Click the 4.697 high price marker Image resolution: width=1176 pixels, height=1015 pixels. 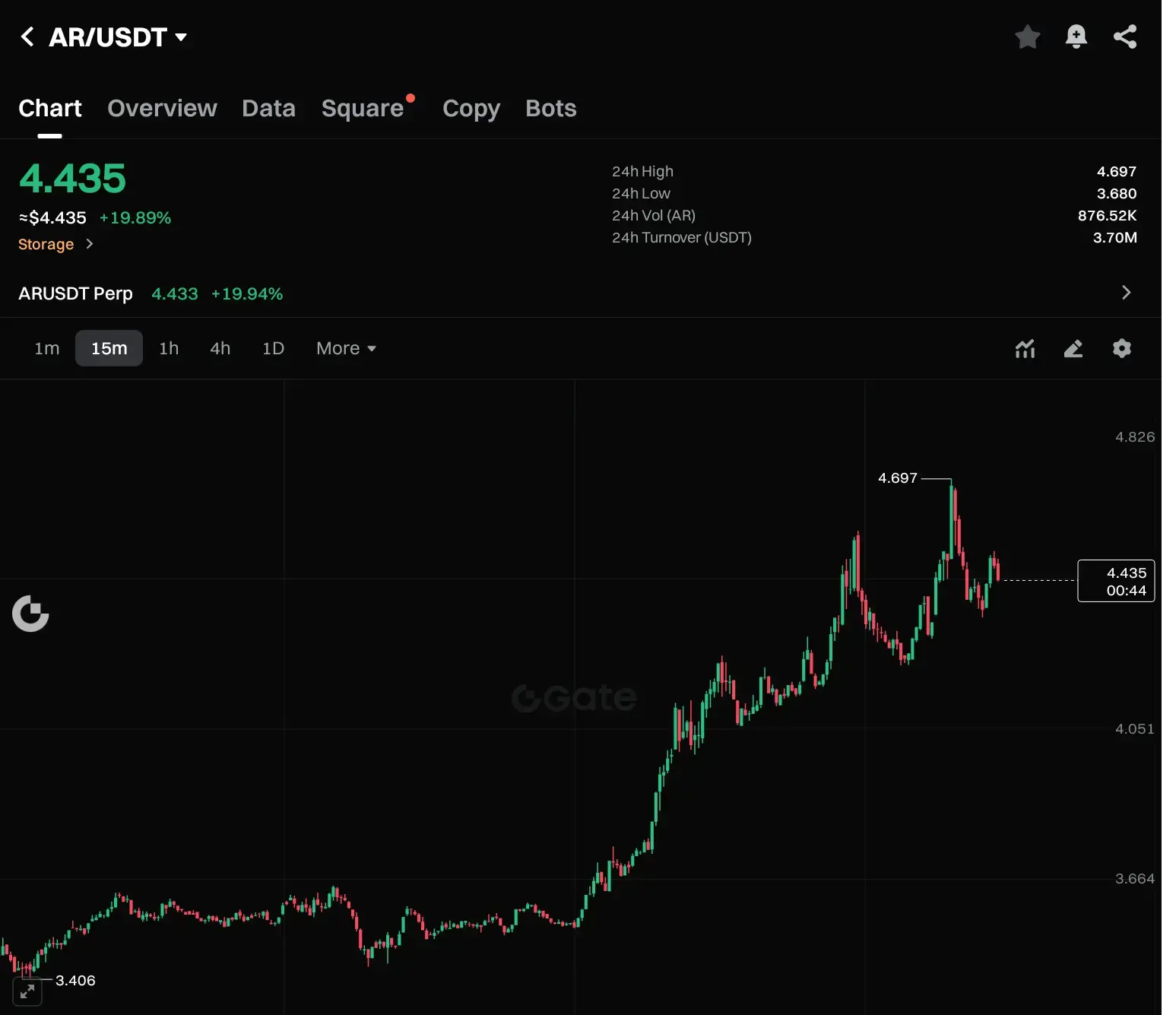pyautogui.click(x=898, y=478)
